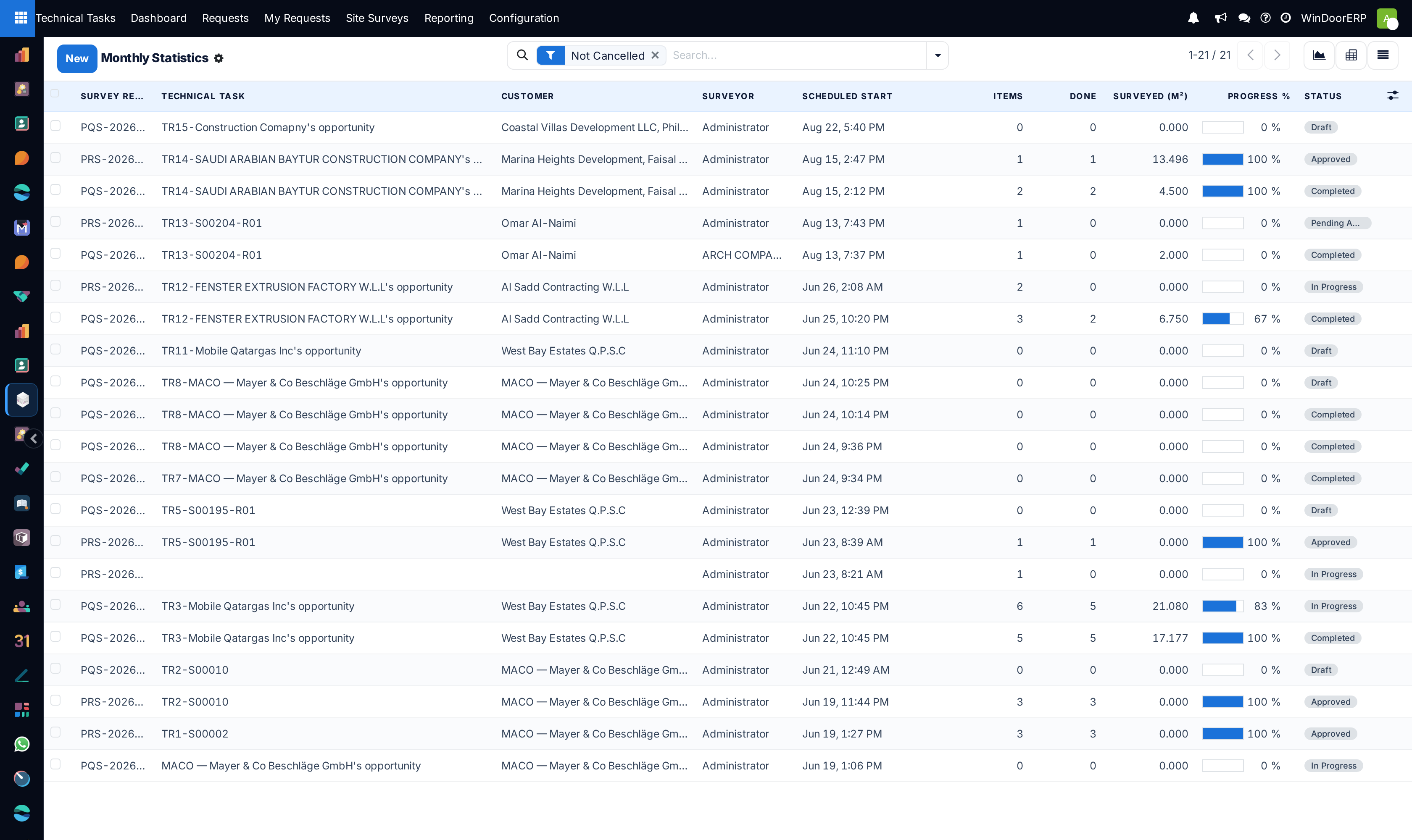
Task: Open the clock activities icon
Action: point(1286,18)
